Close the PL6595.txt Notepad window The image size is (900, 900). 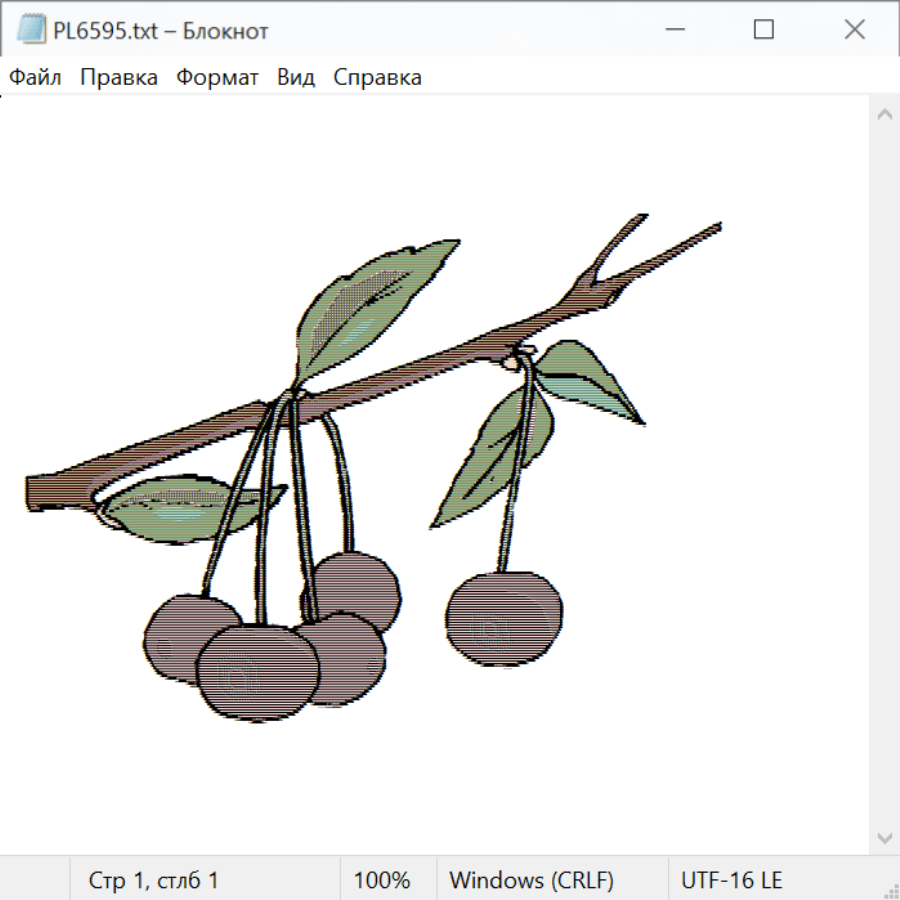854,30
